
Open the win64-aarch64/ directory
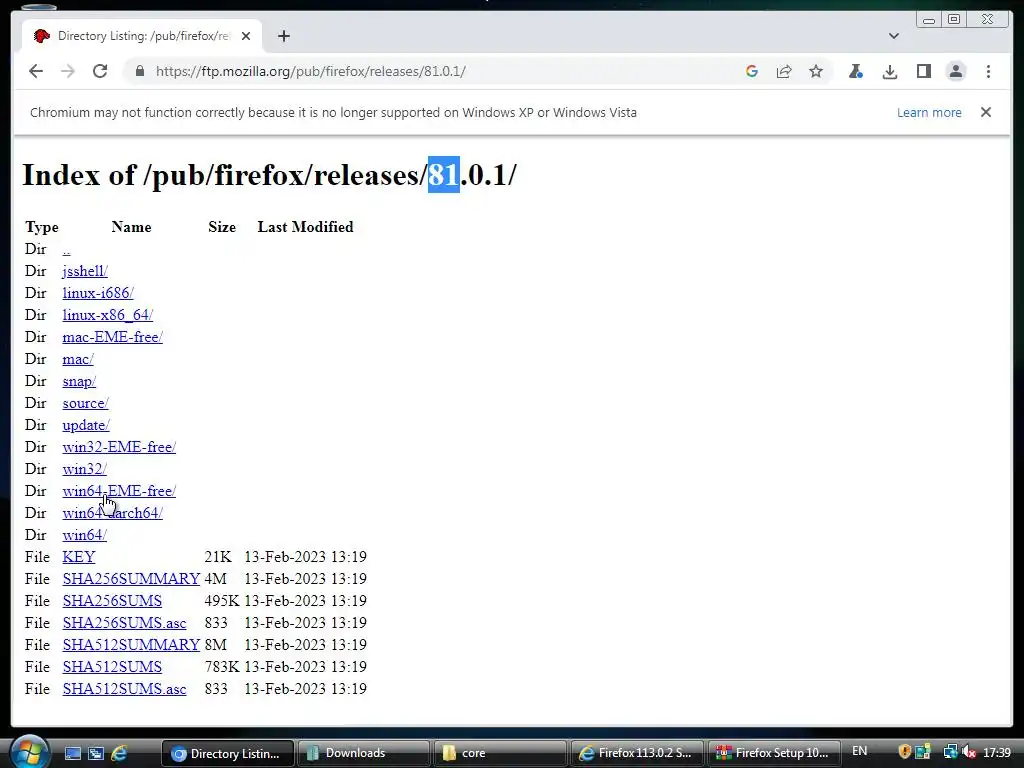[112, 513]
